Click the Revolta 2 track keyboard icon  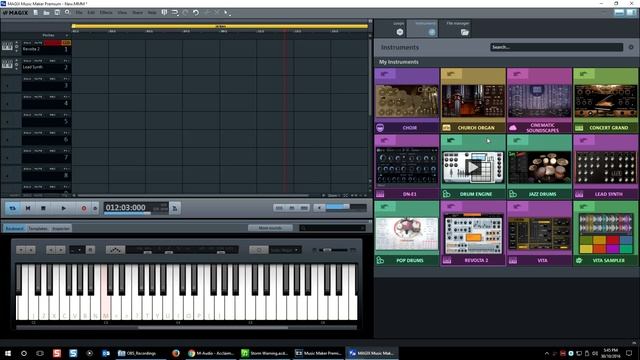click(x=7, y=47)
